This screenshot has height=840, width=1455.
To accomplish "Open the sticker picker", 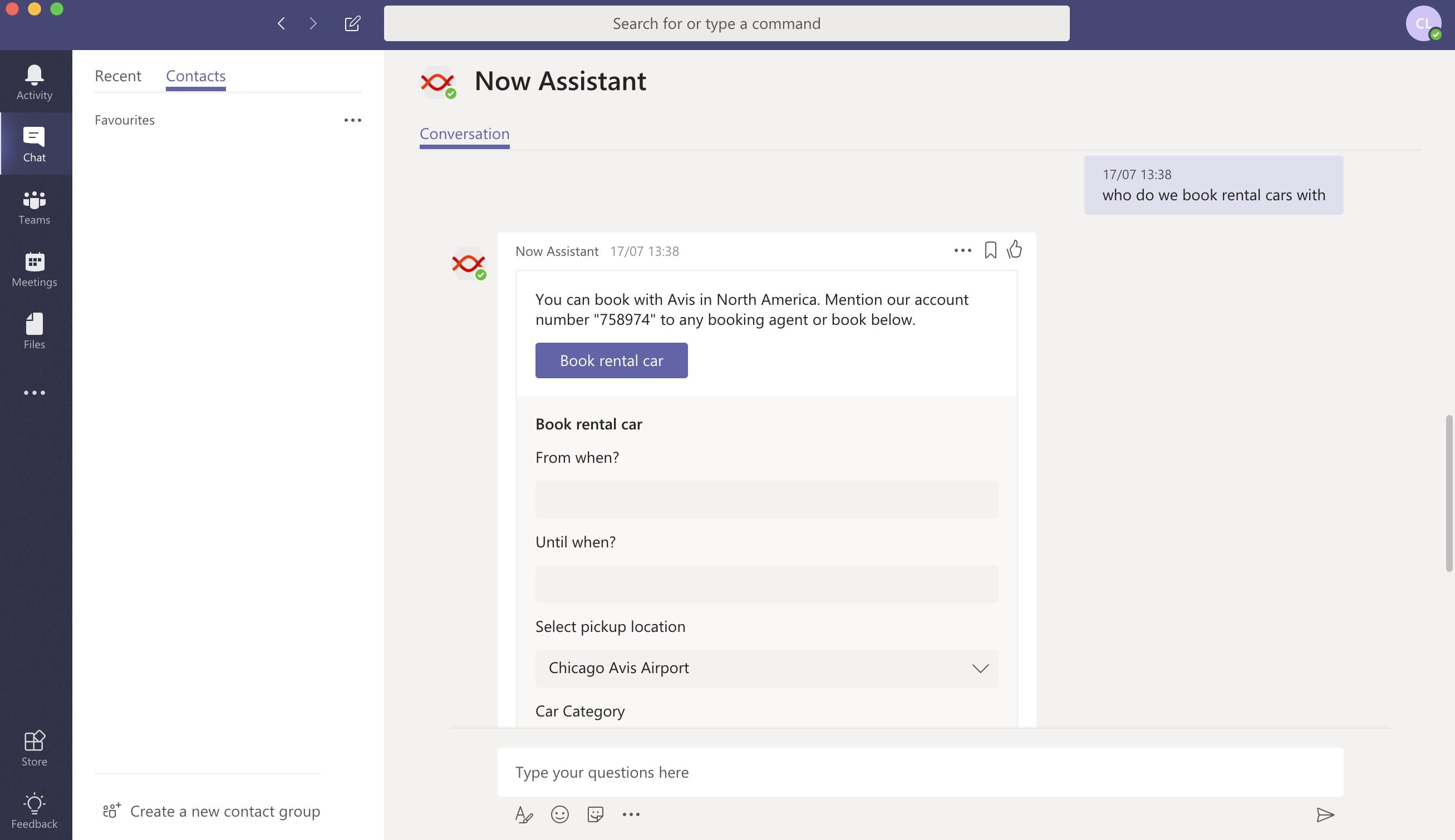I will tap(595, 814).
